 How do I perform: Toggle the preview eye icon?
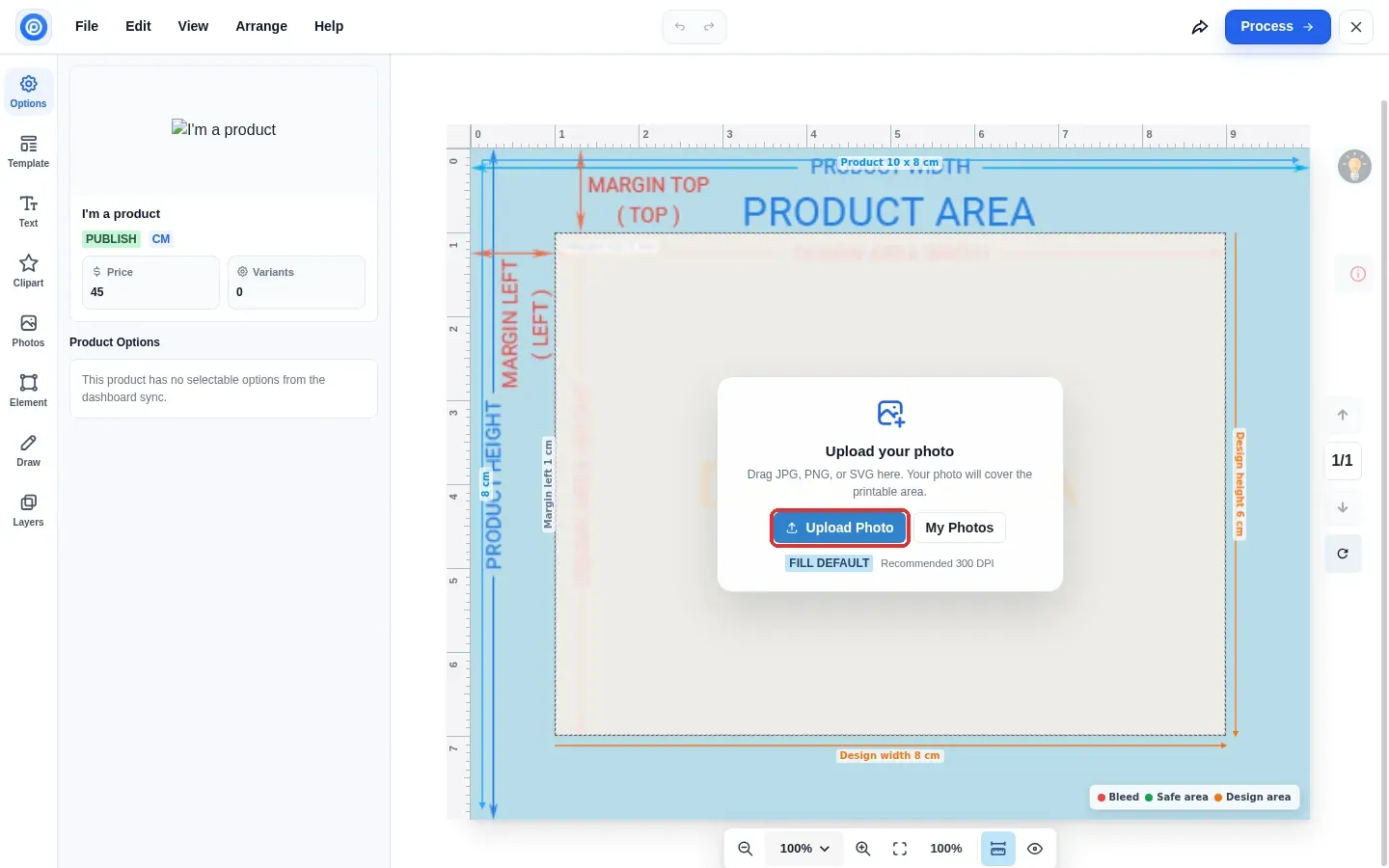click(1035, 849)
